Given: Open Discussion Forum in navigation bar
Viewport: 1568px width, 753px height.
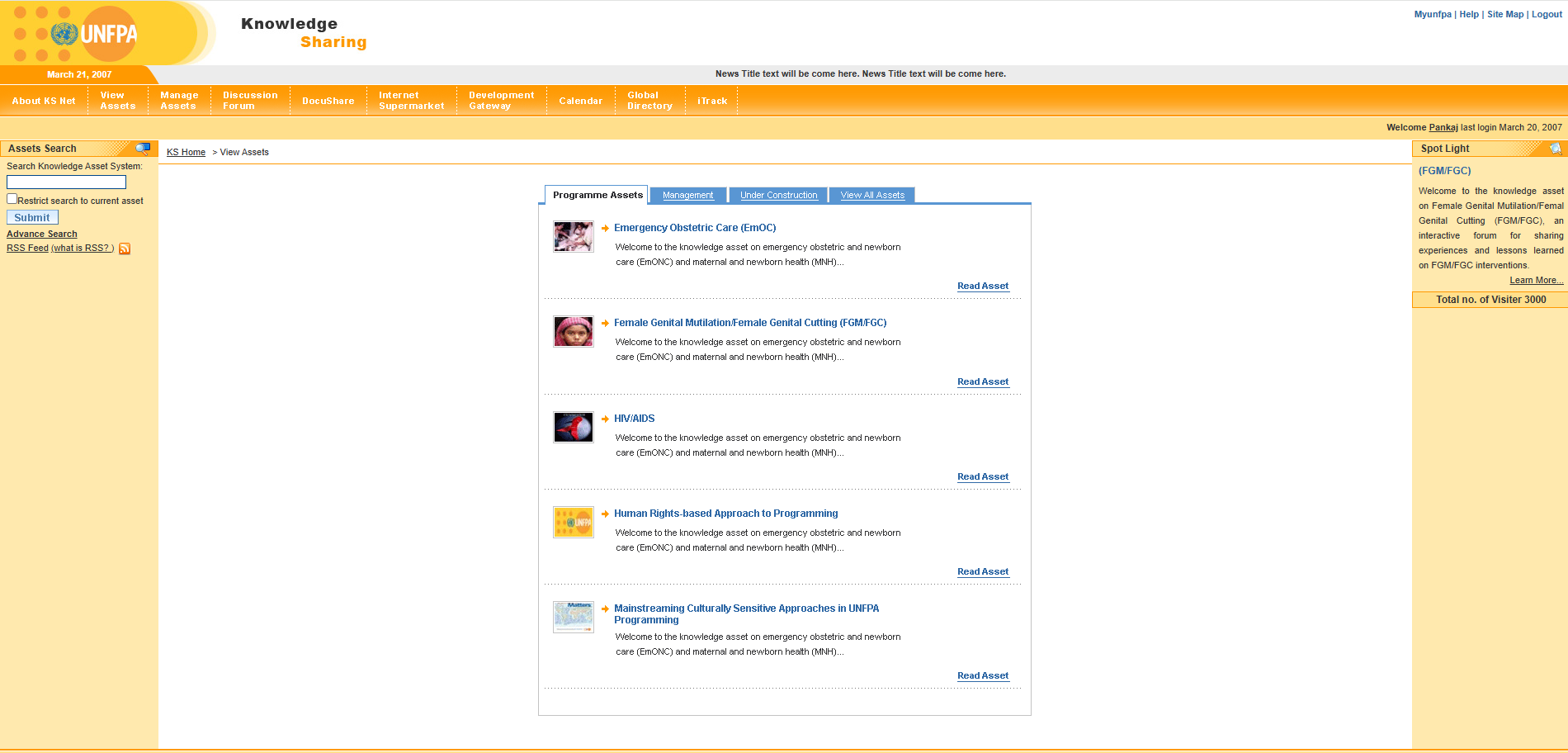Looking at the screenshot, I should 250,101.
